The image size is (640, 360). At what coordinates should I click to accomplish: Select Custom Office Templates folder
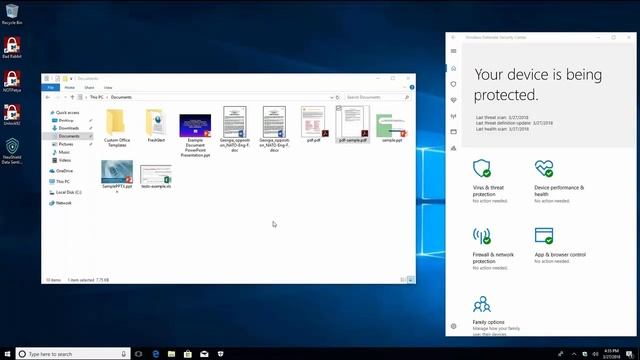click(117, 128)
